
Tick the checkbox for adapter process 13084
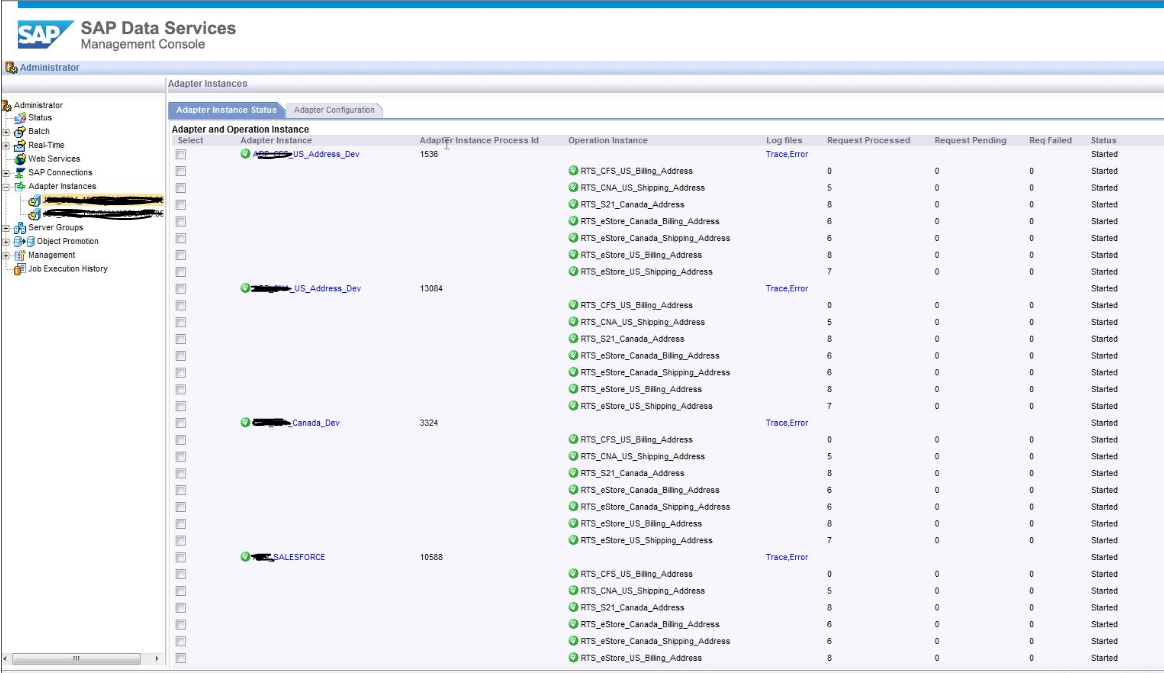(180, 289)
